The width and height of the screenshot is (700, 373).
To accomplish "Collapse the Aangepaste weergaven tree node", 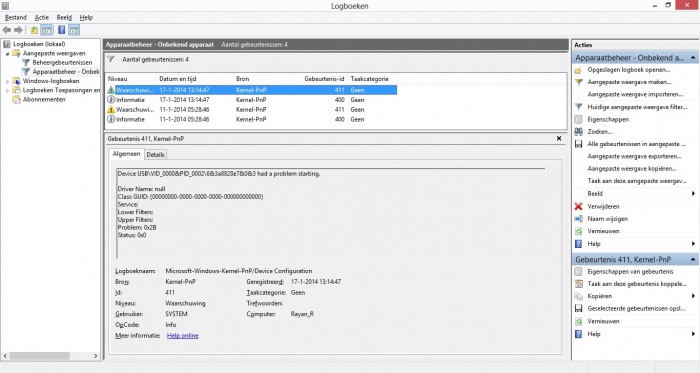I will pyautogui.click(x=7, y=54).
